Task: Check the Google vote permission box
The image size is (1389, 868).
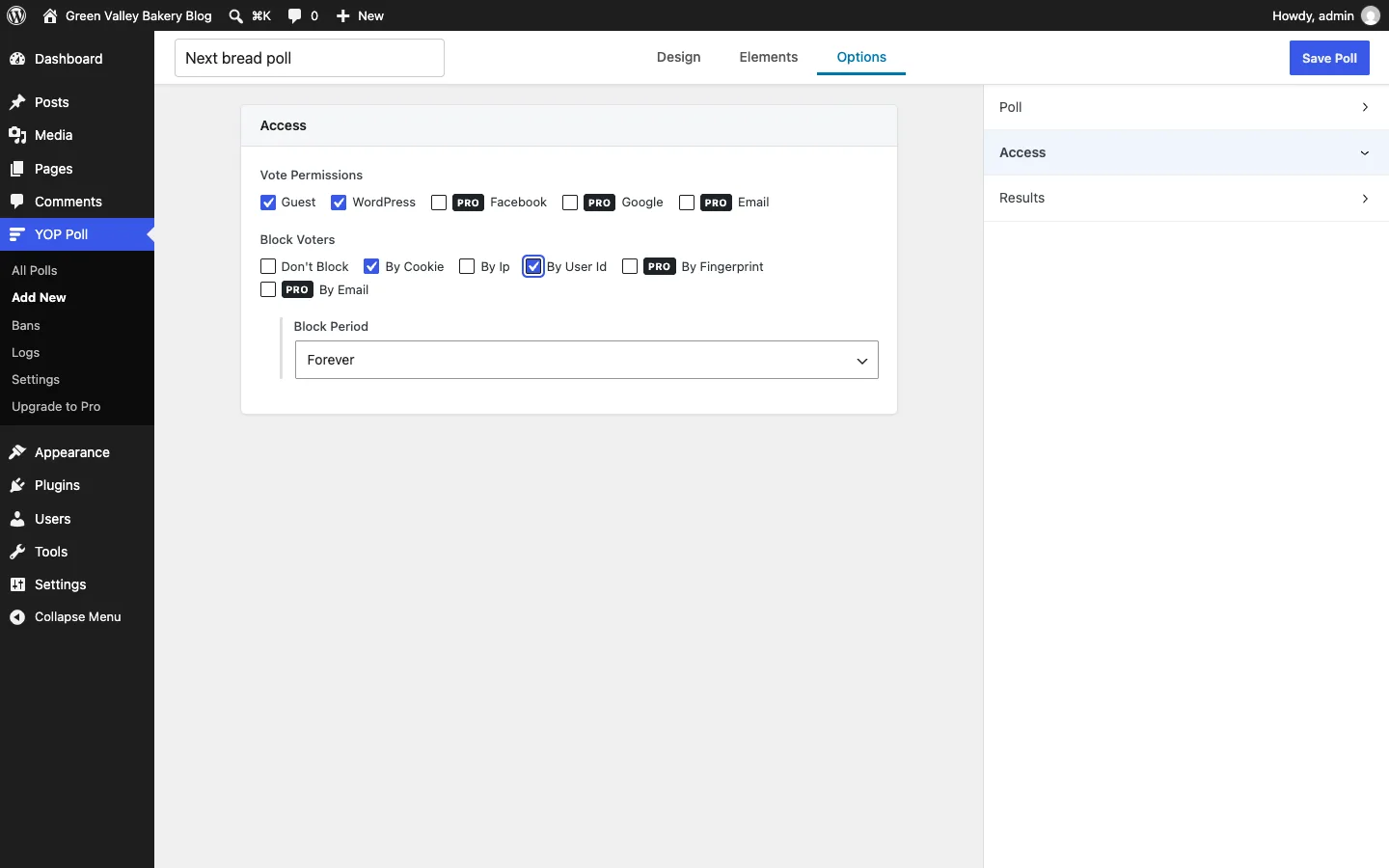Action: [570, 203]
